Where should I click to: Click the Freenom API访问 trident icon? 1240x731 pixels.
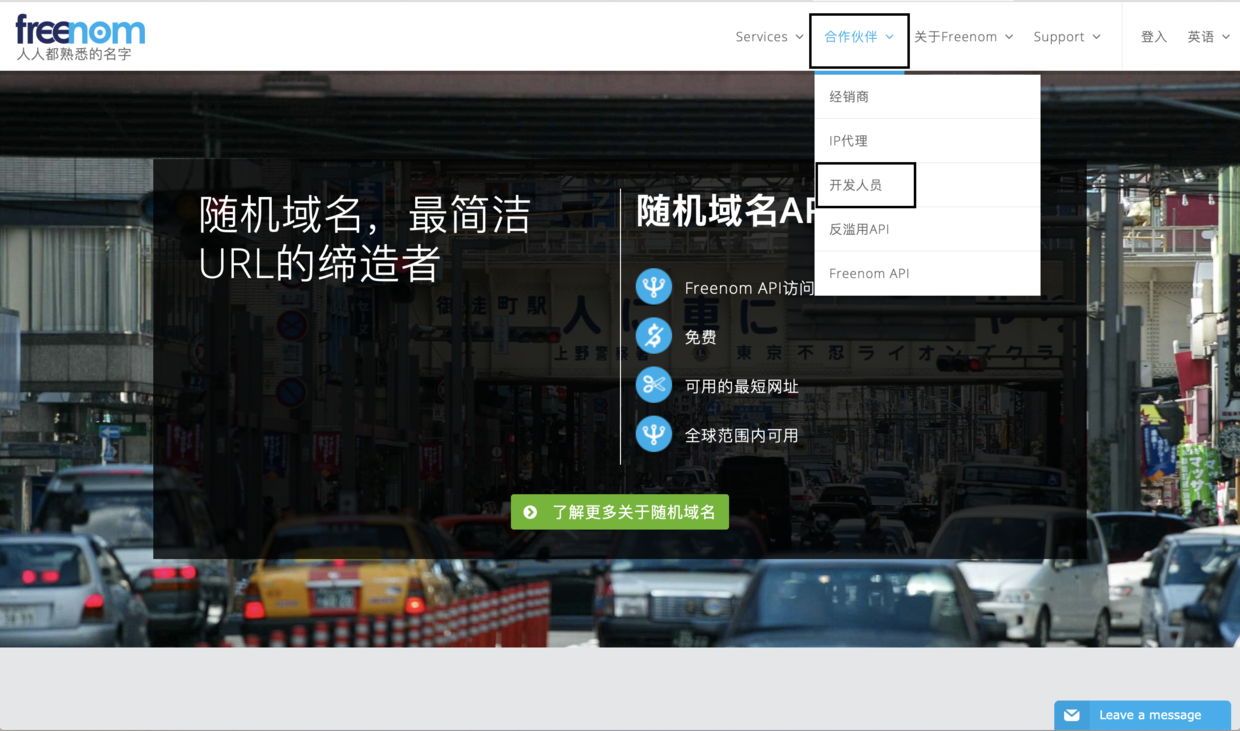tap(654, 287)
